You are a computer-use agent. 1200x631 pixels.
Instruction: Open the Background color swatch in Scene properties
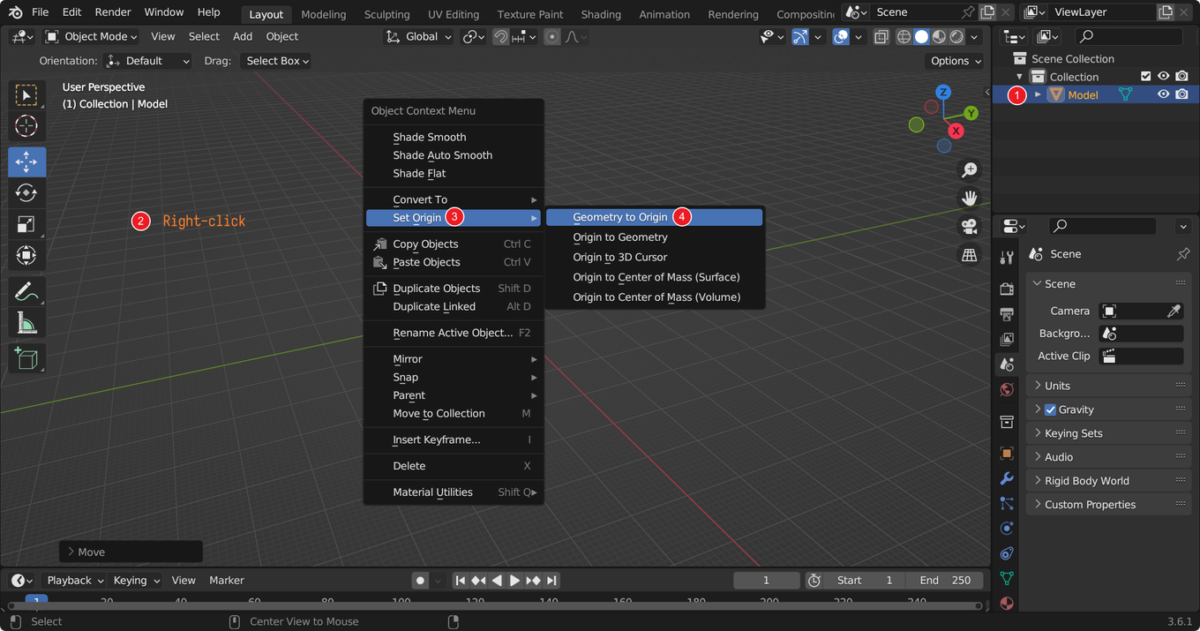coord(1140,332)
